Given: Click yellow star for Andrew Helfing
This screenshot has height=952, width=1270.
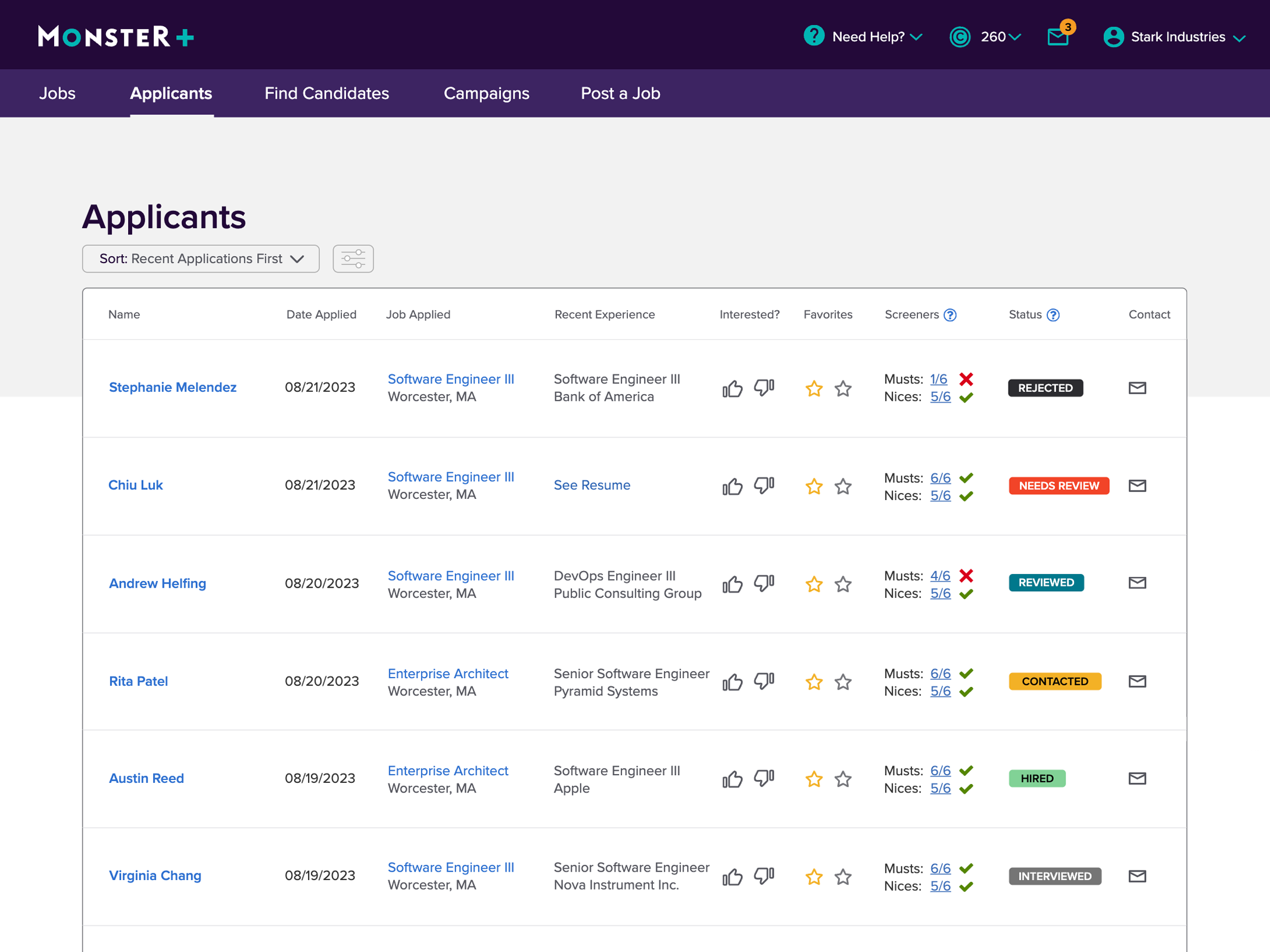Looking at the screenshot, I should pyautogui.click(x=814, y=584).
